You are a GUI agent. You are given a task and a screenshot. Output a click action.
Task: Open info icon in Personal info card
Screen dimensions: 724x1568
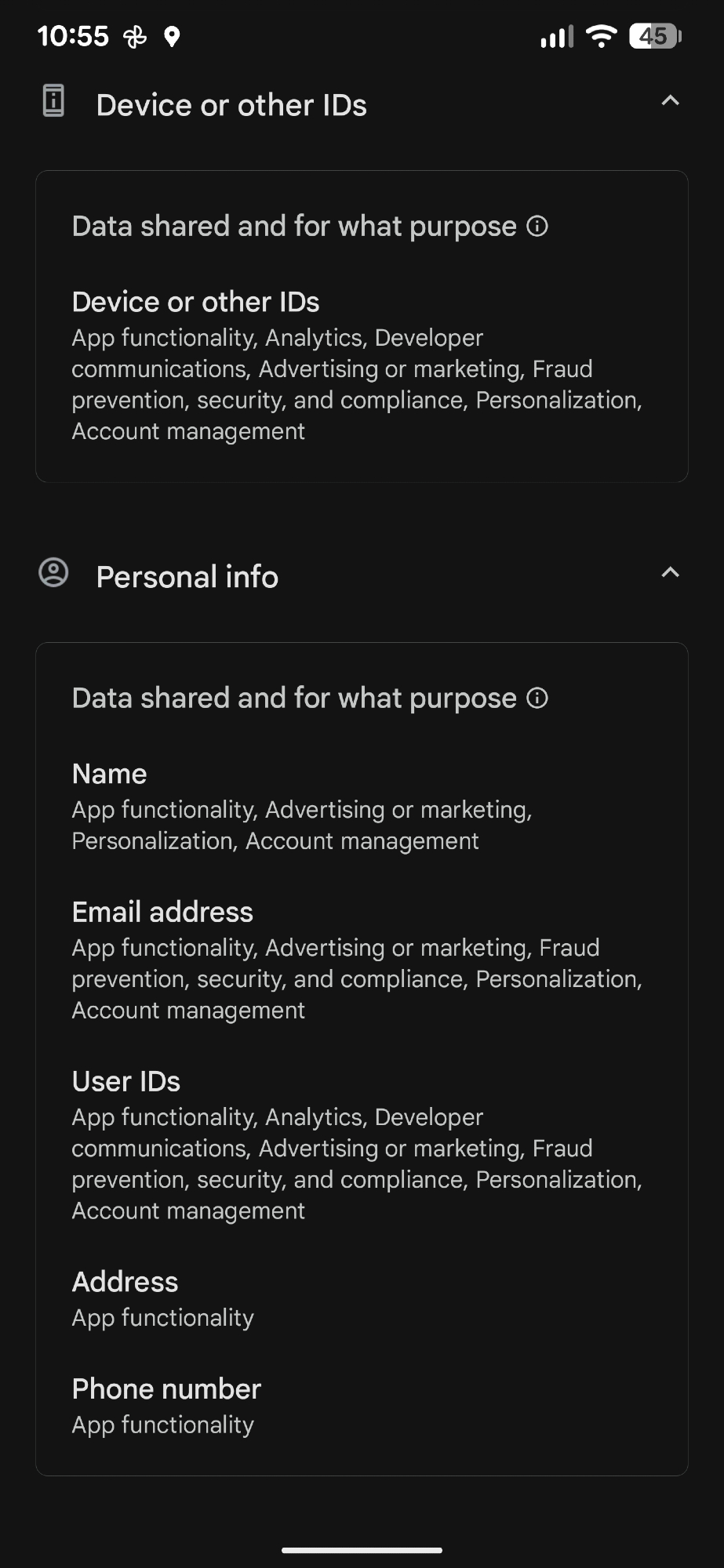click(x=537, y=699)
